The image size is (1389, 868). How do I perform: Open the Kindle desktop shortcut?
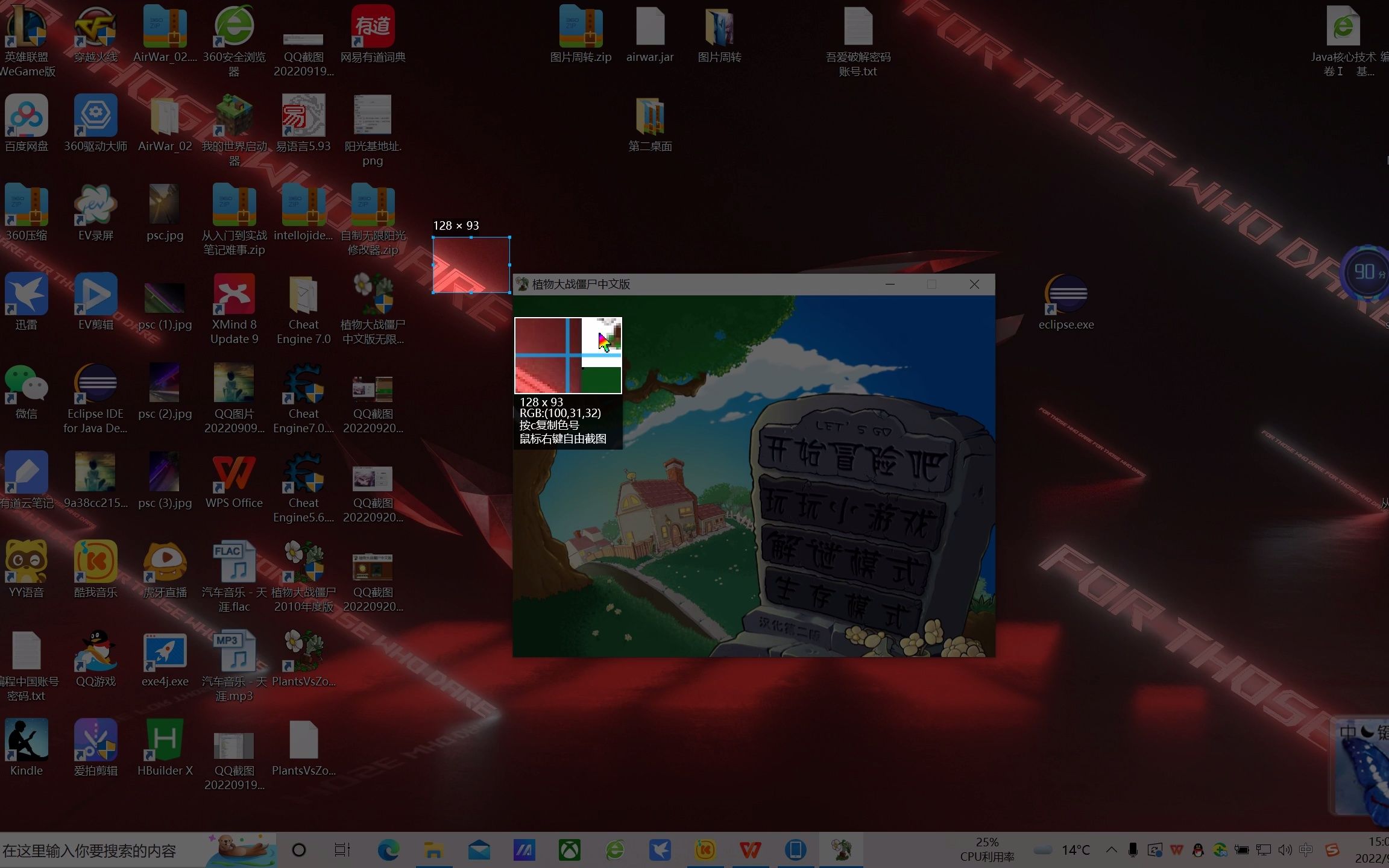(x=27, y=749)
